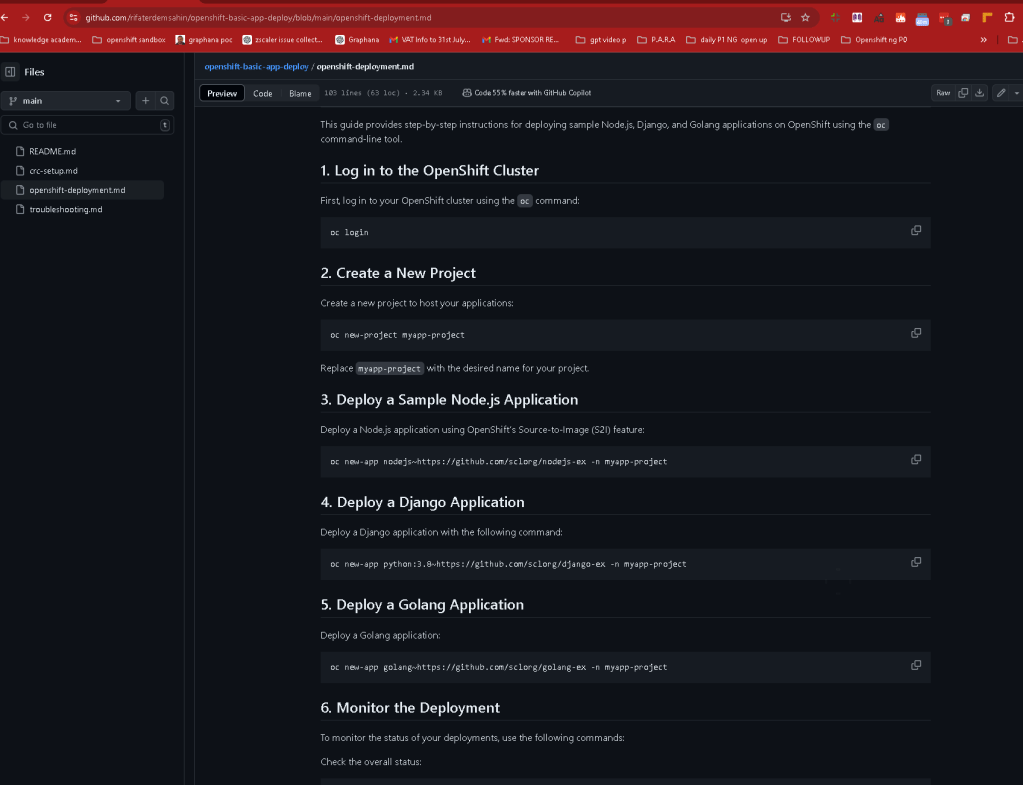Click '3. Deploy a Sample Node.js Application' heading

coord(449,400)
